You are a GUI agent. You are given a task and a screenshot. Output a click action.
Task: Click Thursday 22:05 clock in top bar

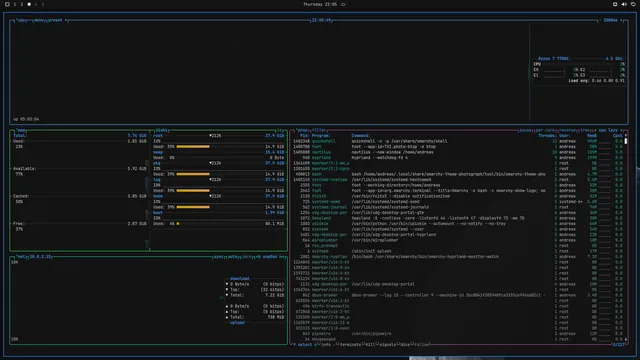[x=320, y=4]
